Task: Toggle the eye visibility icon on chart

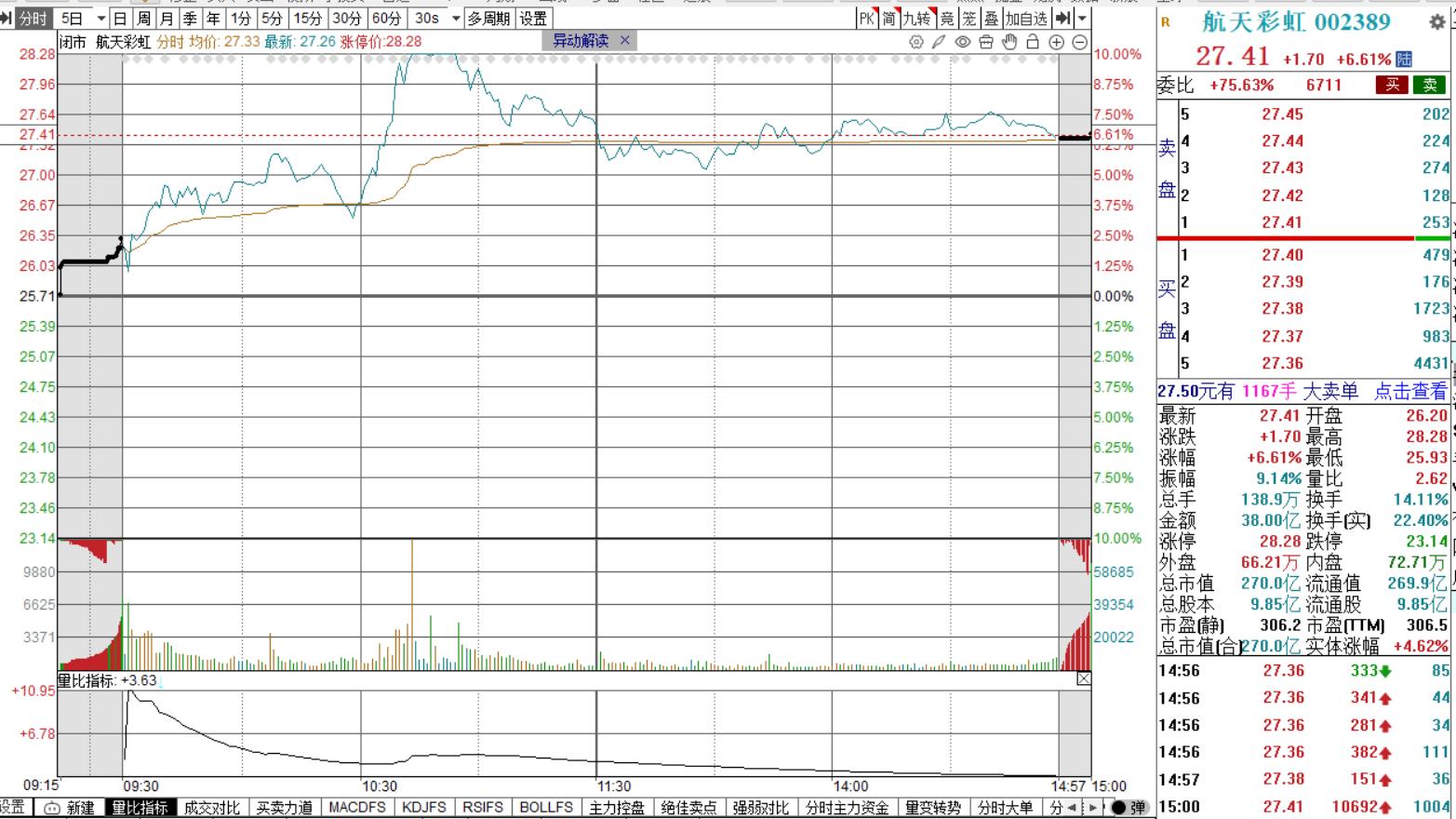Action: 963,42
